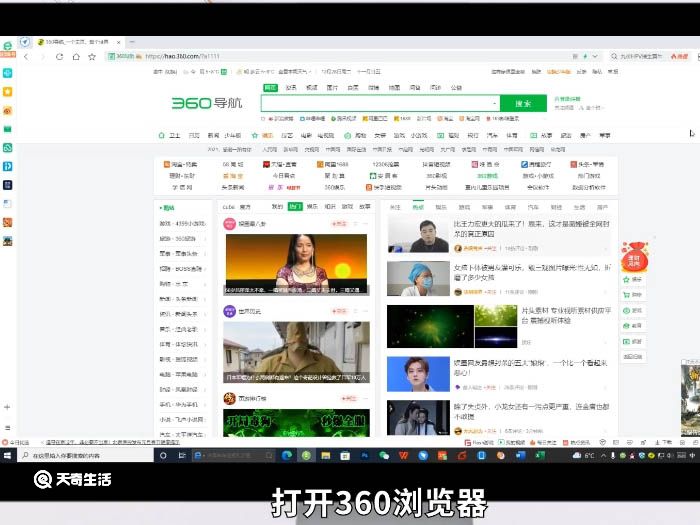Open the green mail sidebar icon

click(x=8, y=129)
